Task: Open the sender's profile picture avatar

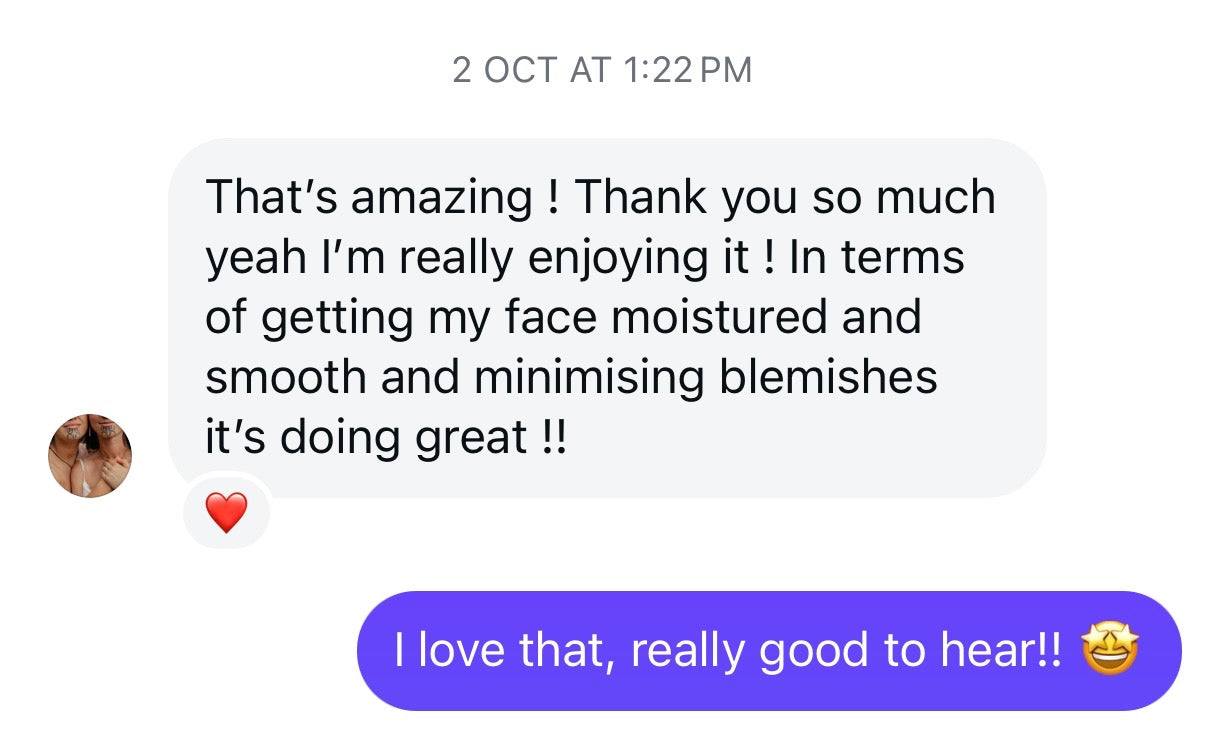Action: point(90,455)
